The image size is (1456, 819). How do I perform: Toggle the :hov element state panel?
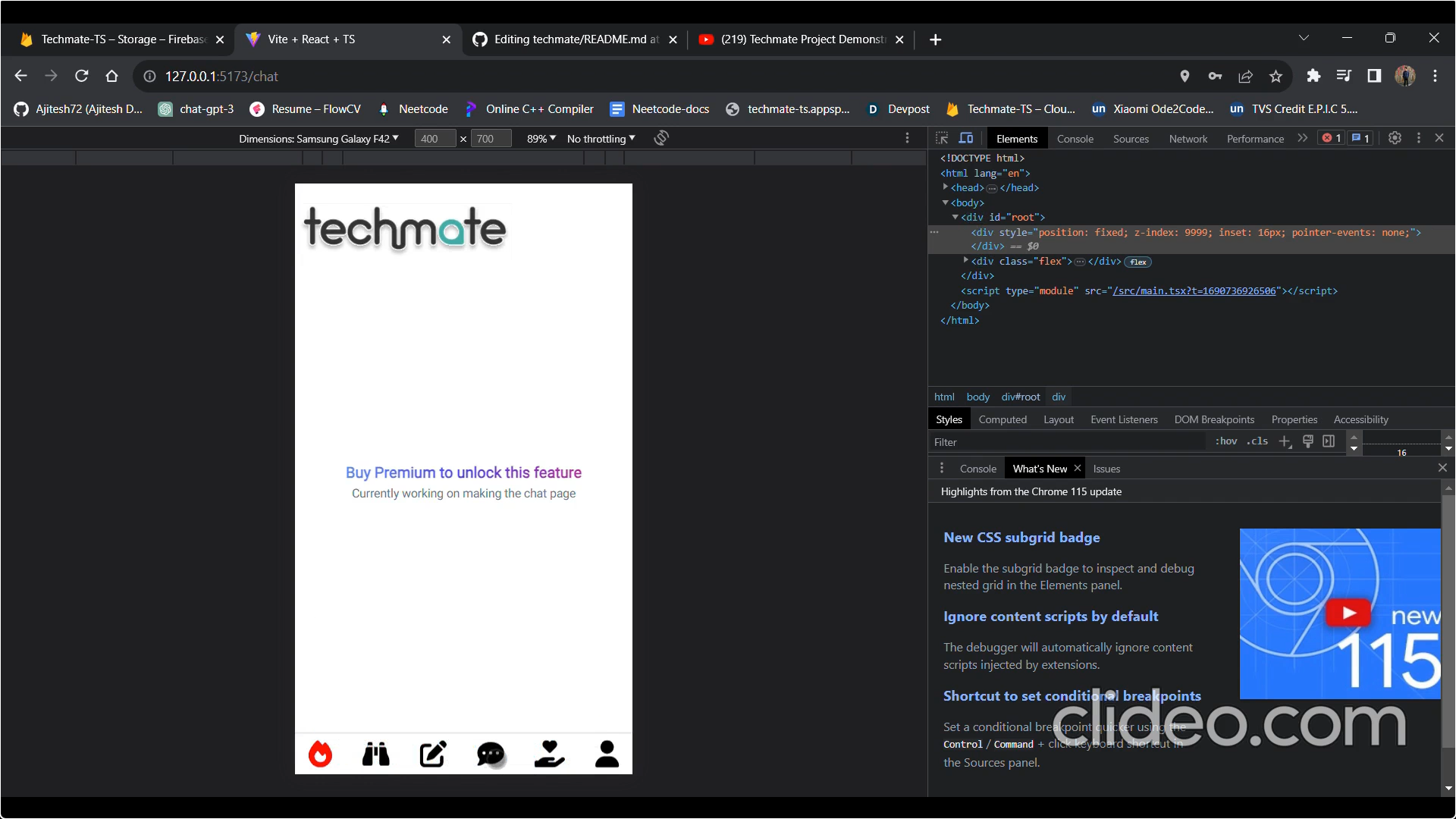click(1225, 441)
